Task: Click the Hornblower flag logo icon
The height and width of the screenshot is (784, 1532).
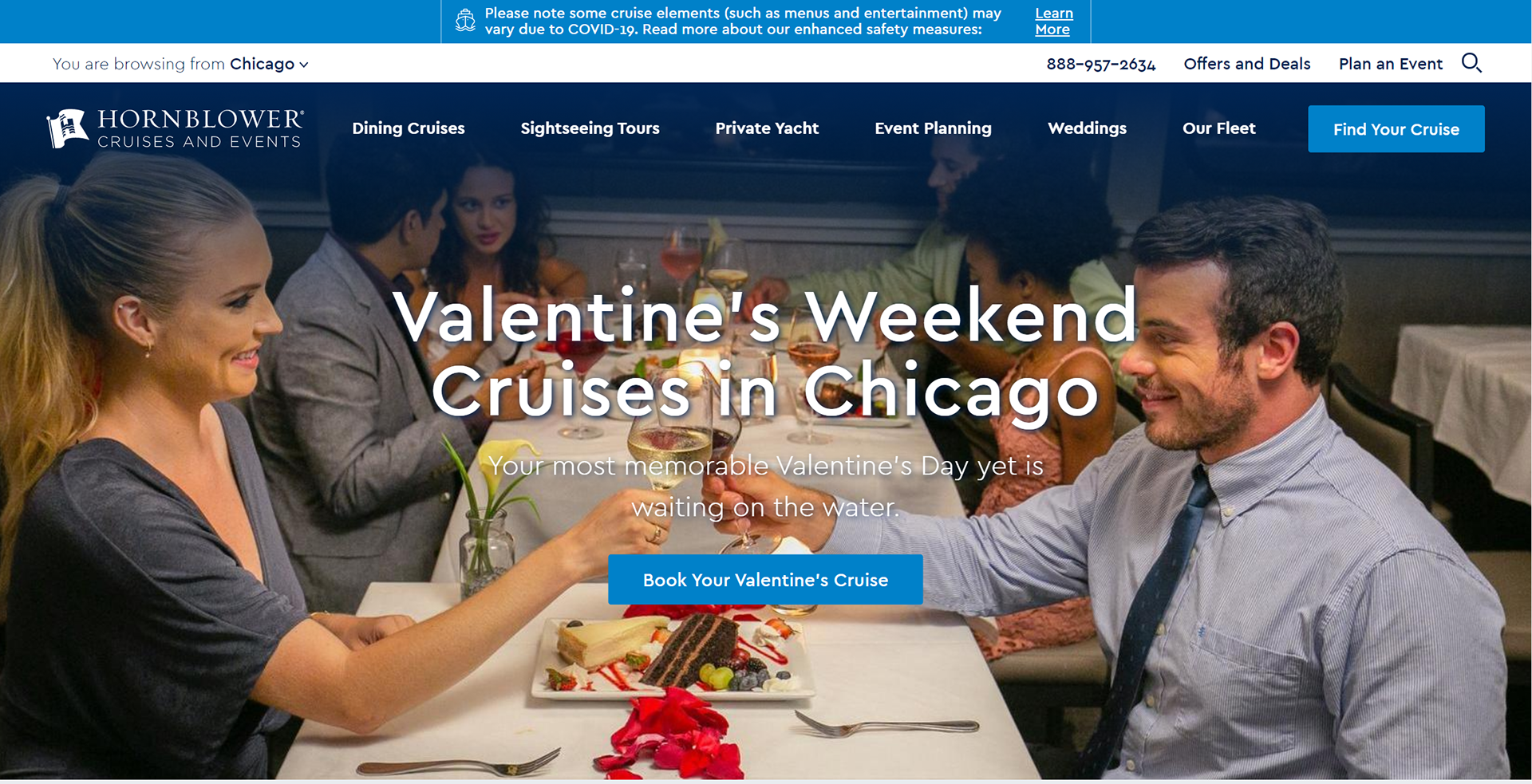Action: [x=67, y=128]
